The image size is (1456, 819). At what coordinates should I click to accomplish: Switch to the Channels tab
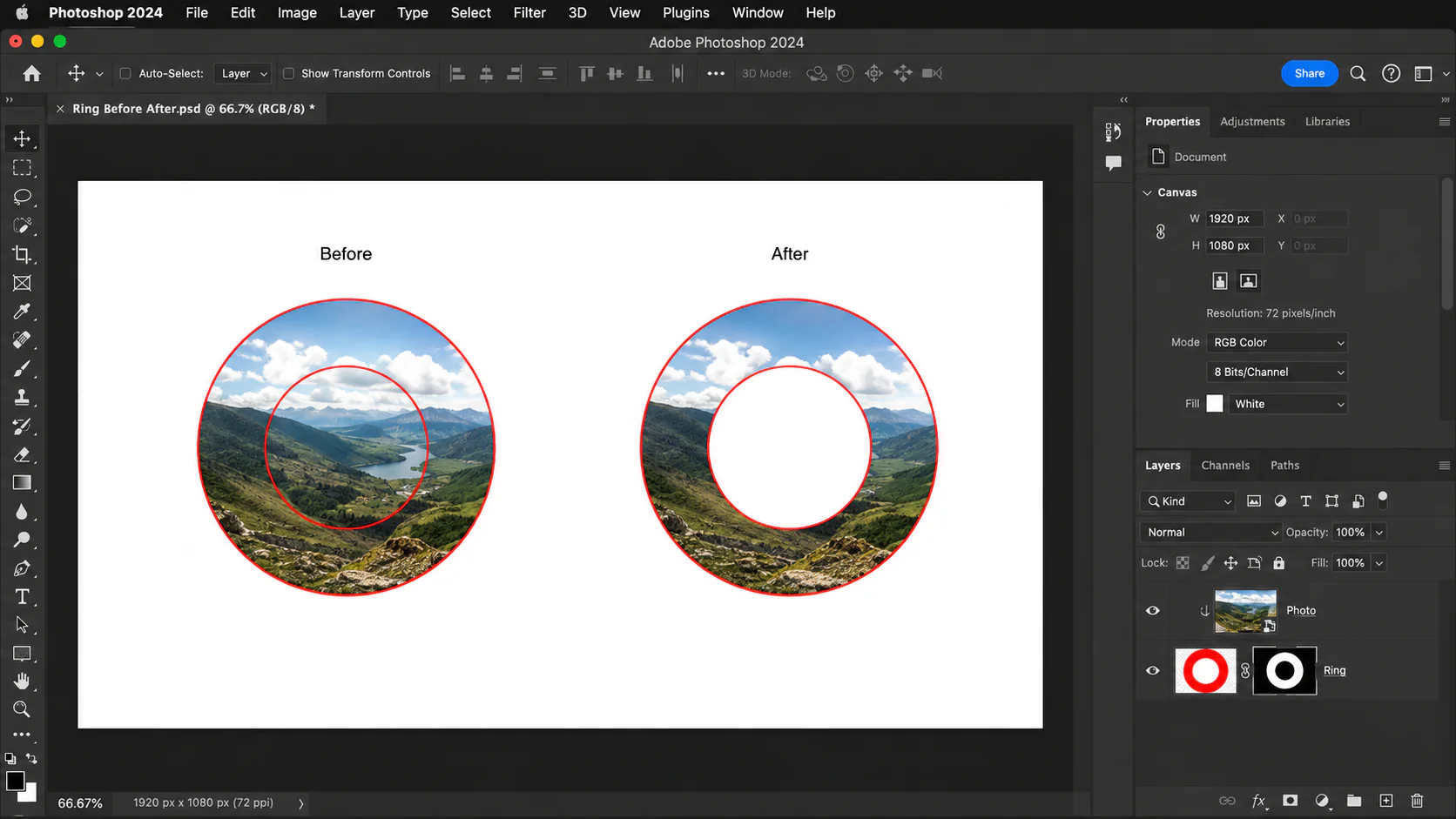1225,466
